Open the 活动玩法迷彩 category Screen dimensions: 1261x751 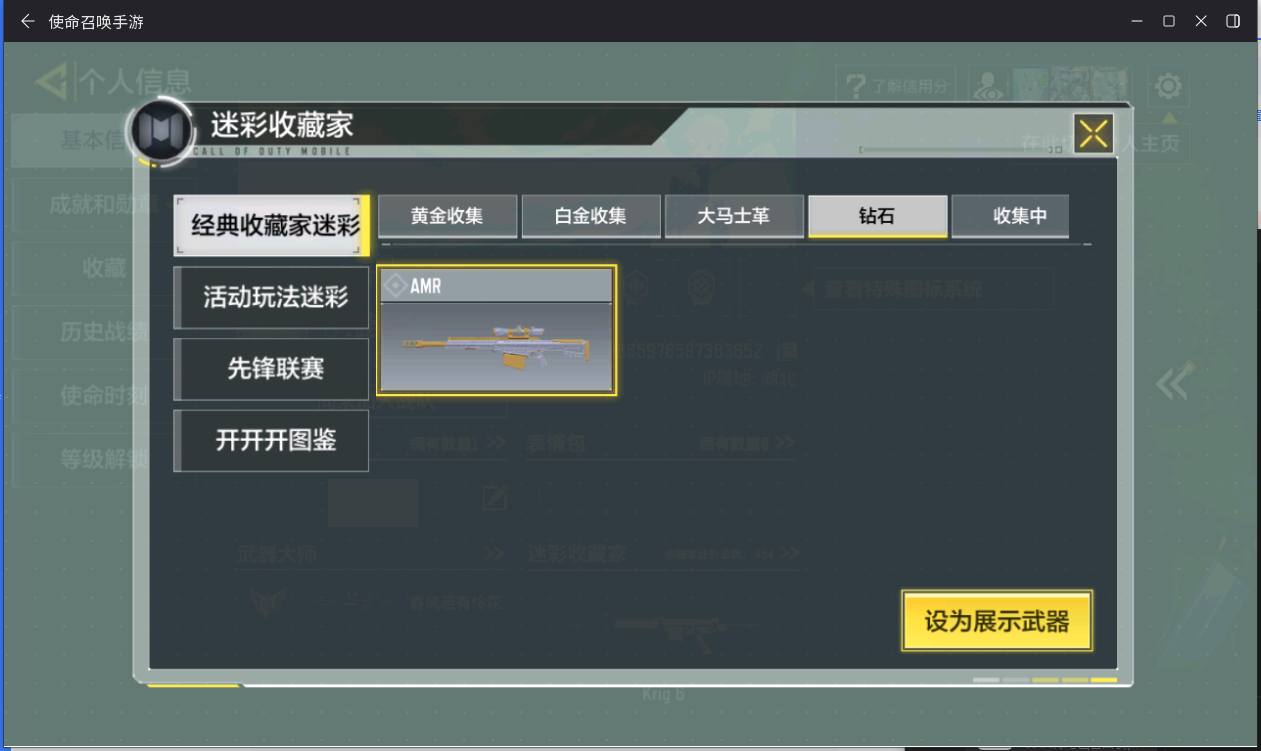click(272, 297)
